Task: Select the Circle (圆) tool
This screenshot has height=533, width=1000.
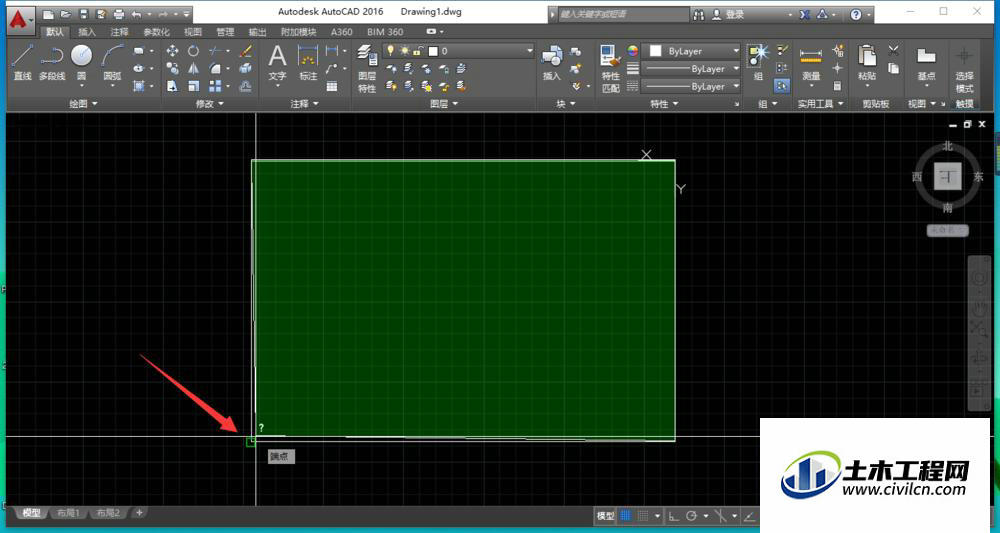Action: (82, 62)
